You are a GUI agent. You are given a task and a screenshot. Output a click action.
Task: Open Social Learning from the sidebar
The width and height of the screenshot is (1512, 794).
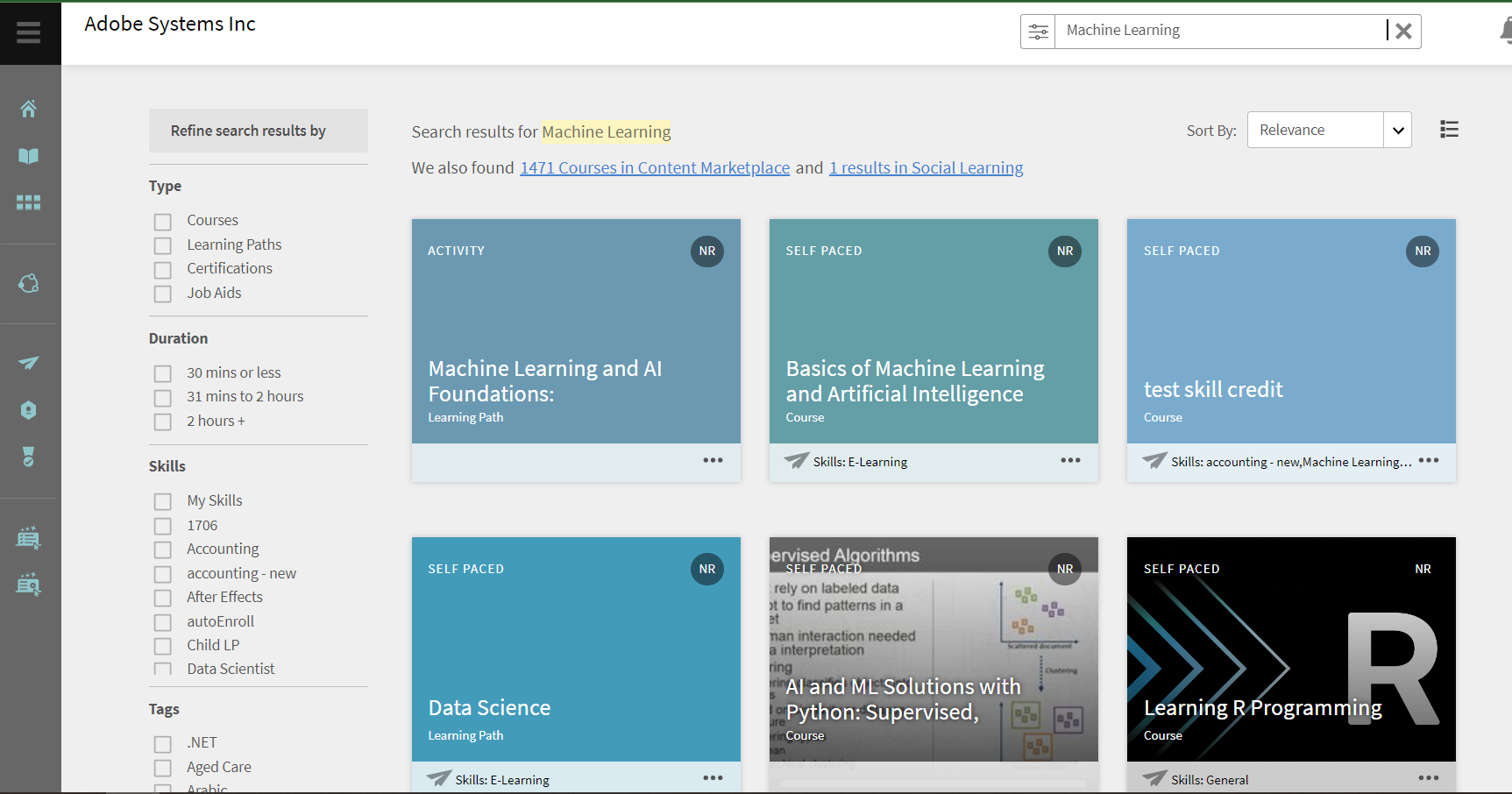pos(29,283)
